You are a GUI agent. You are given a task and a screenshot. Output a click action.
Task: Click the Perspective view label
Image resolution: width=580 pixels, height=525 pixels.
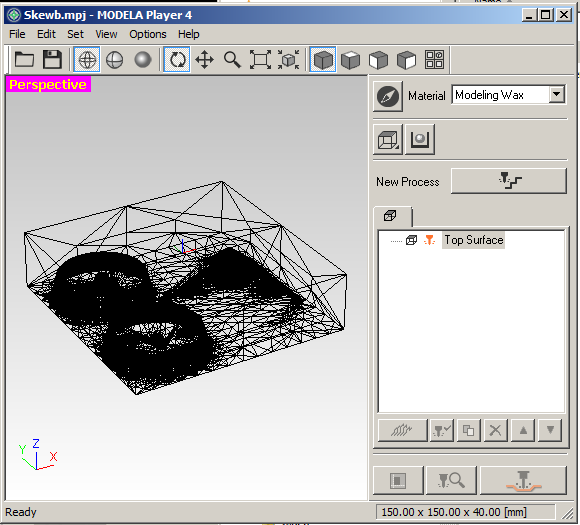tap(48, 85)
